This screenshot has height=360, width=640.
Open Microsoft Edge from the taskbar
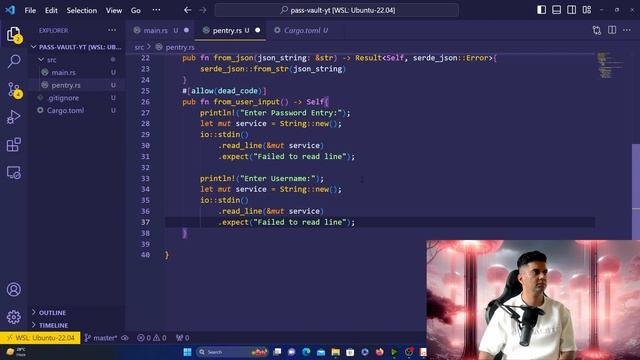coord(306,352)
